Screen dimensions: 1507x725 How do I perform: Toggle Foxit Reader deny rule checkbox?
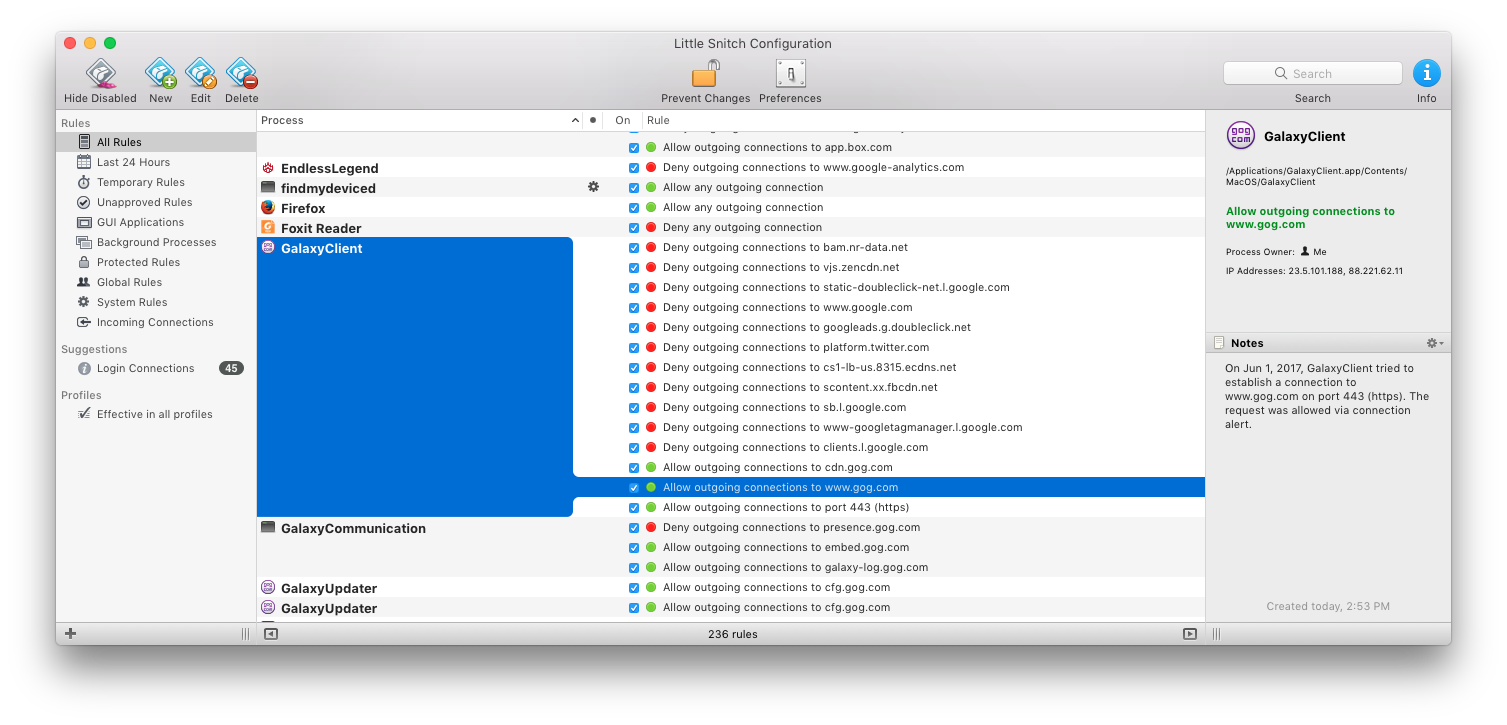(634, 228)
